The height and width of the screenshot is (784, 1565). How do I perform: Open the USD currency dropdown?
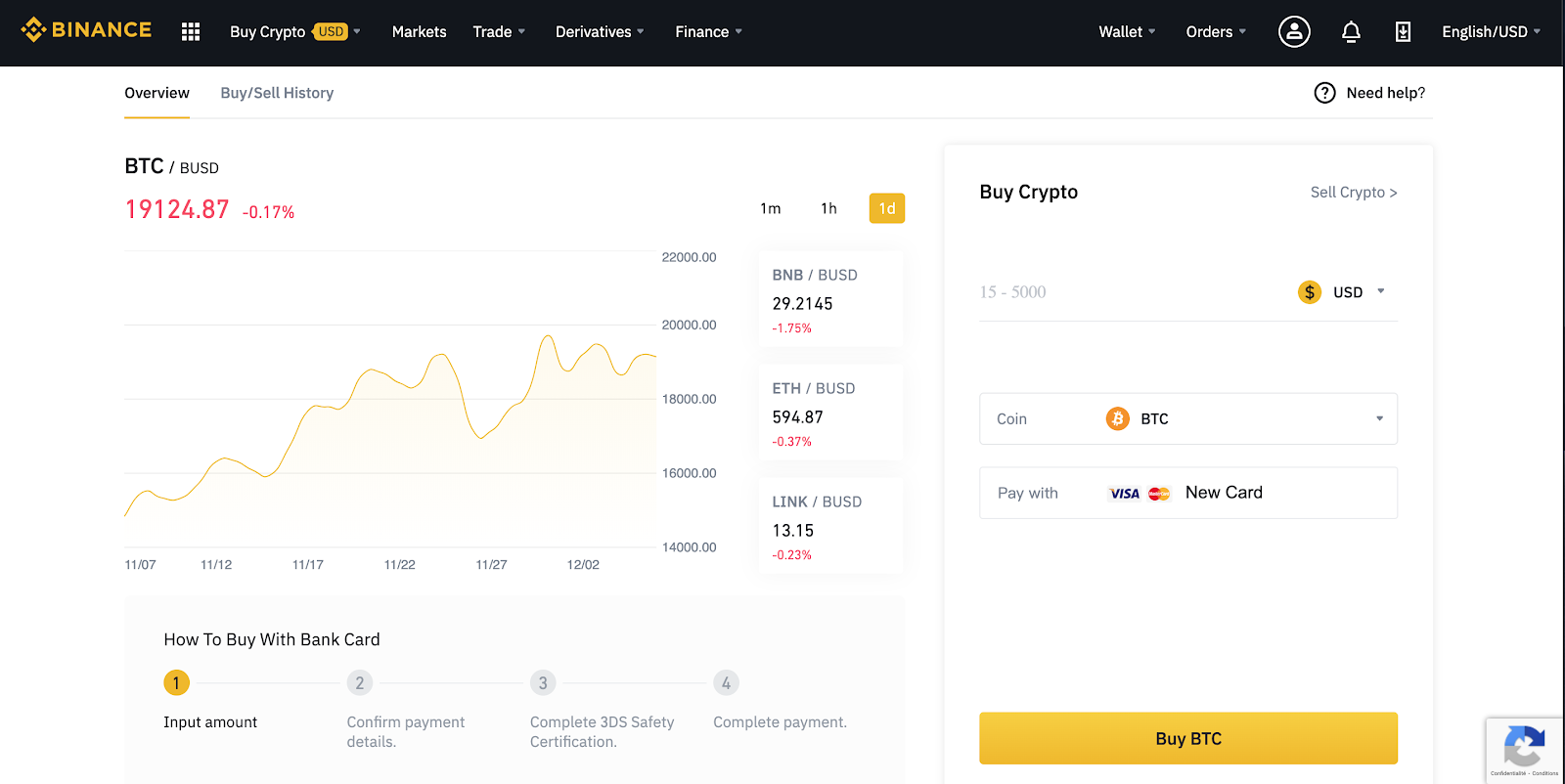(1342, 292)
